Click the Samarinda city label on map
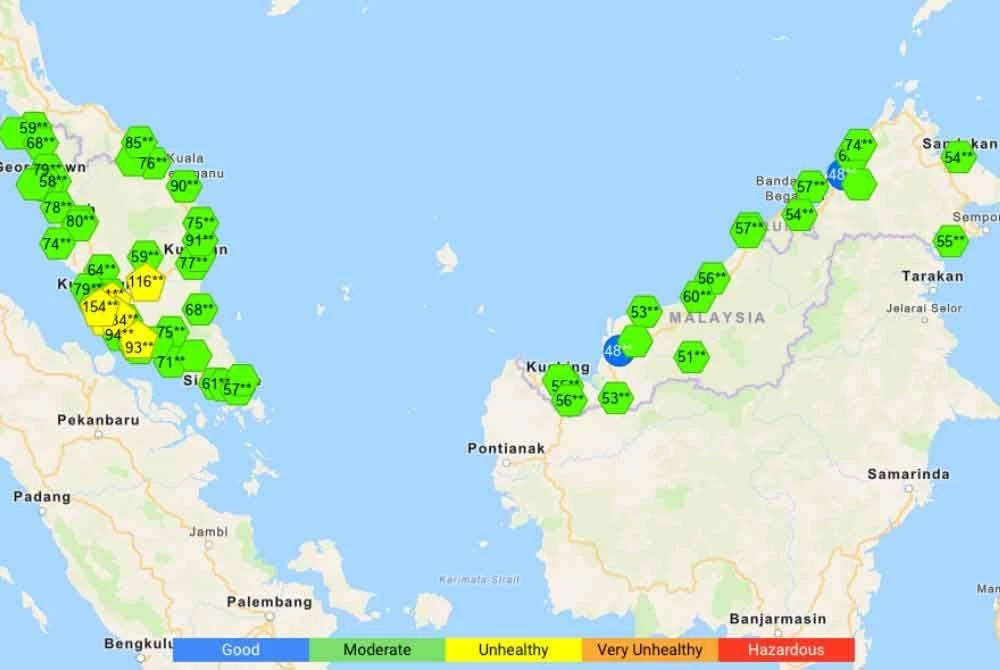 [907, 474]
